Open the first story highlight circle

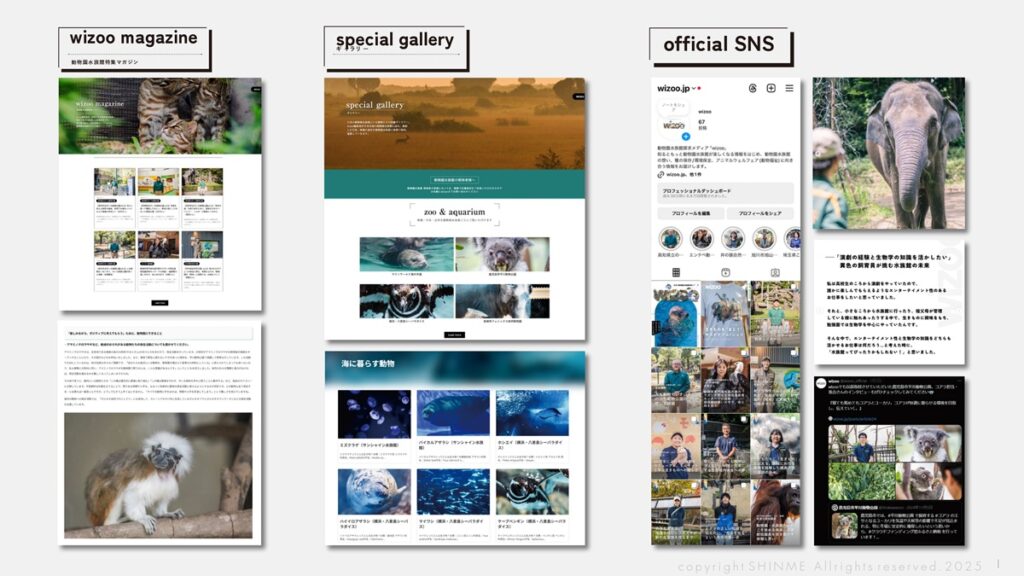[x=671, y=238]
